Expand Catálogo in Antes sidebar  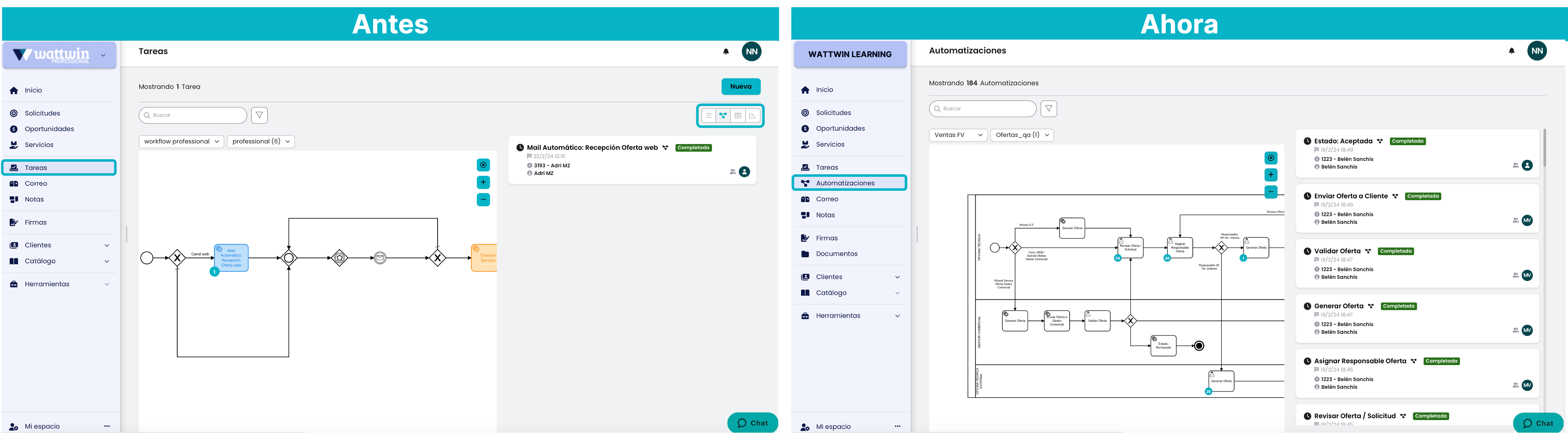click(59, 261)
